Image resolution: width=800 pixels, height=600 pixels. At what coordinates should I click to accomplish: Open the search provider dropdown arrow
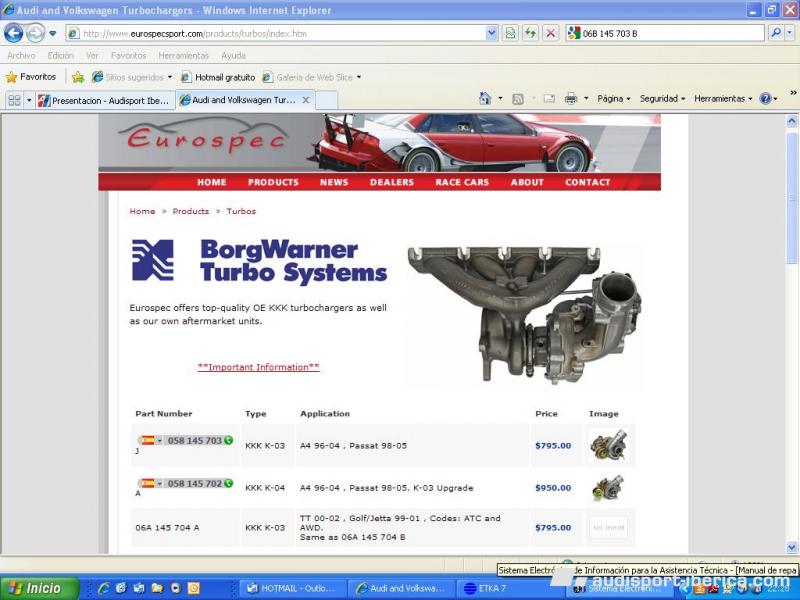point(789,34)
